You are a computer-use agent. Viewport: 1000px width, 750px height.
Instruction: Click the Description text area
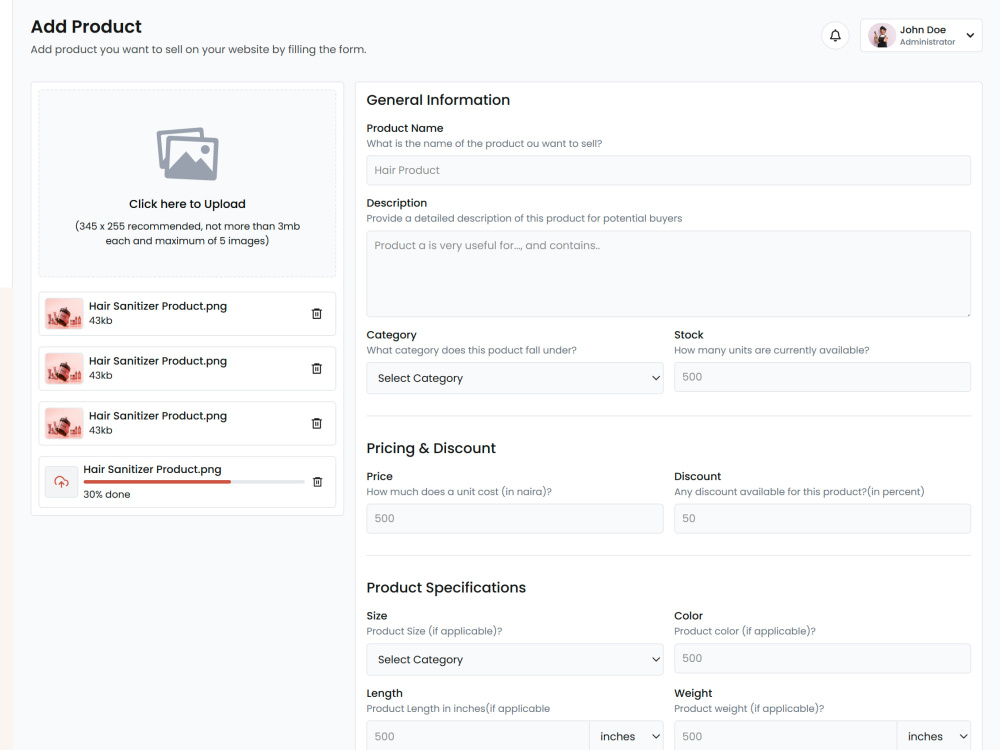coord(668,274)
